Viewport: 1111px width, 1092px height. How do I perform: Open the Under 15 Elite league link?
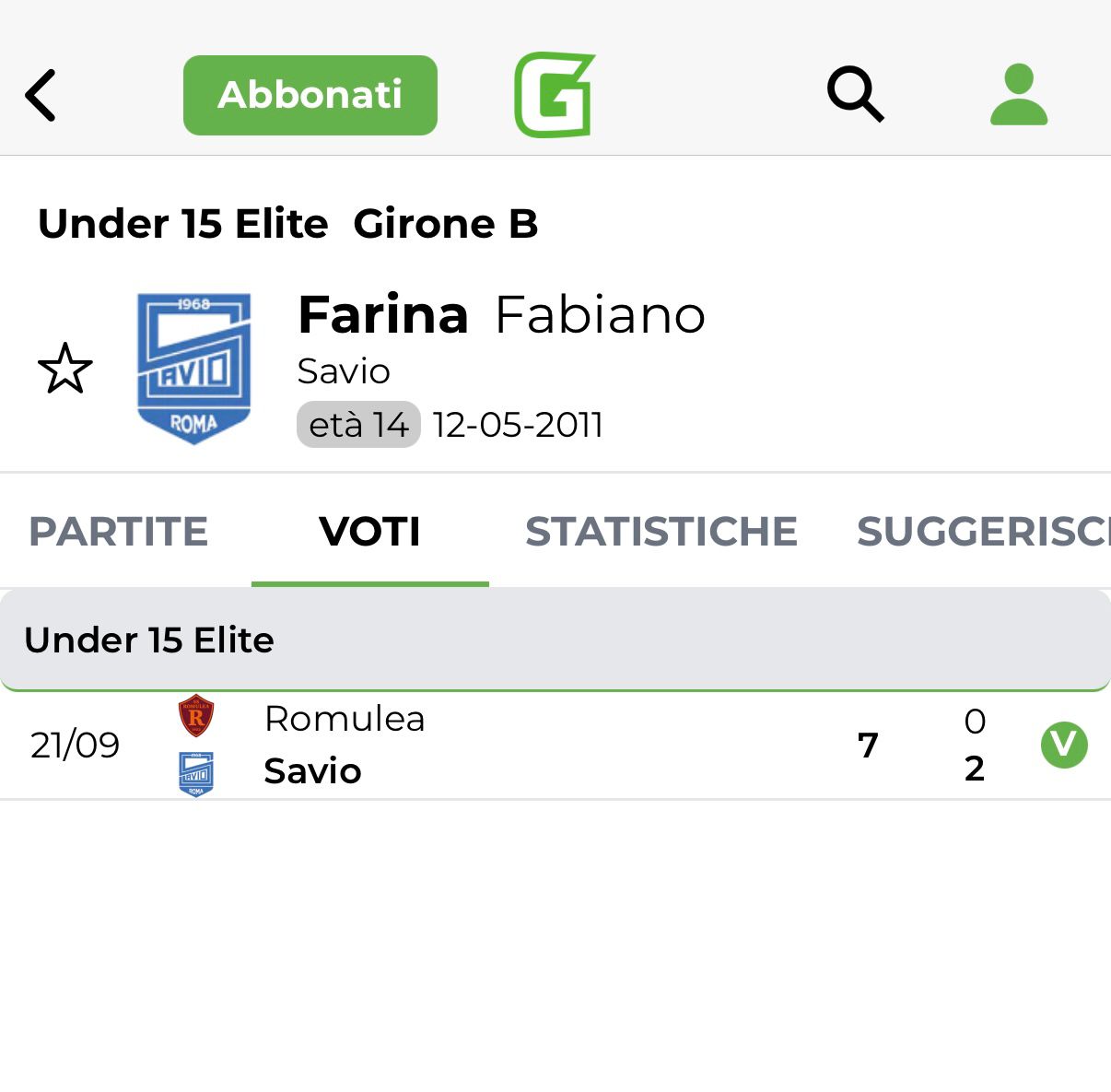pos(183,224)
